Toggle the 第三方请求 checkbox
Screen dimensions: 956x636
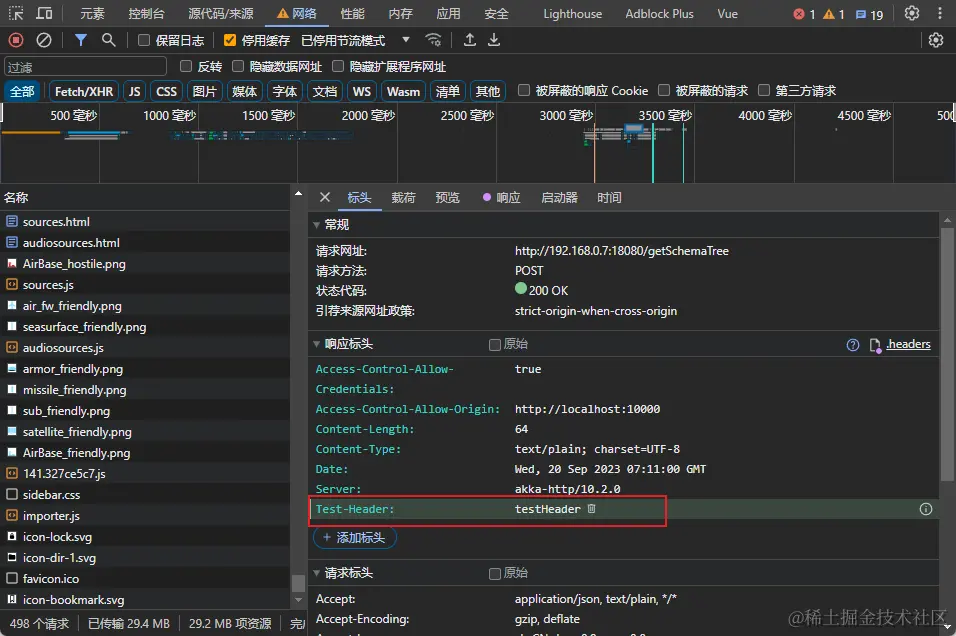pos(765,91)
